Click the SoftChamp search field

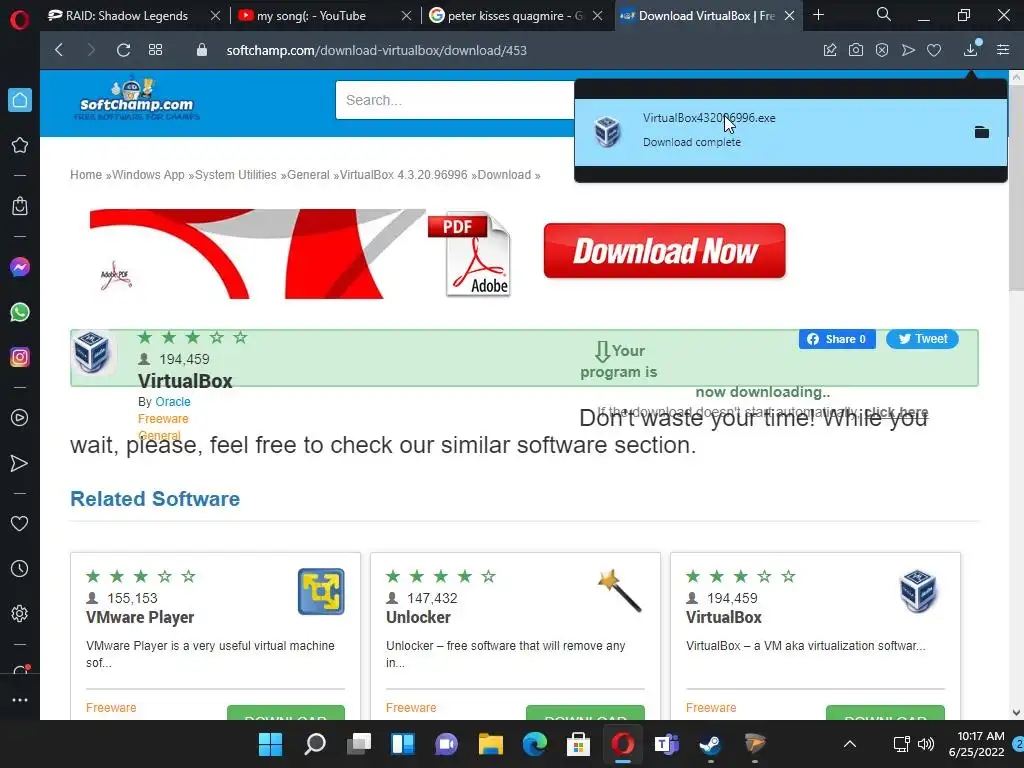click(455, 100)
